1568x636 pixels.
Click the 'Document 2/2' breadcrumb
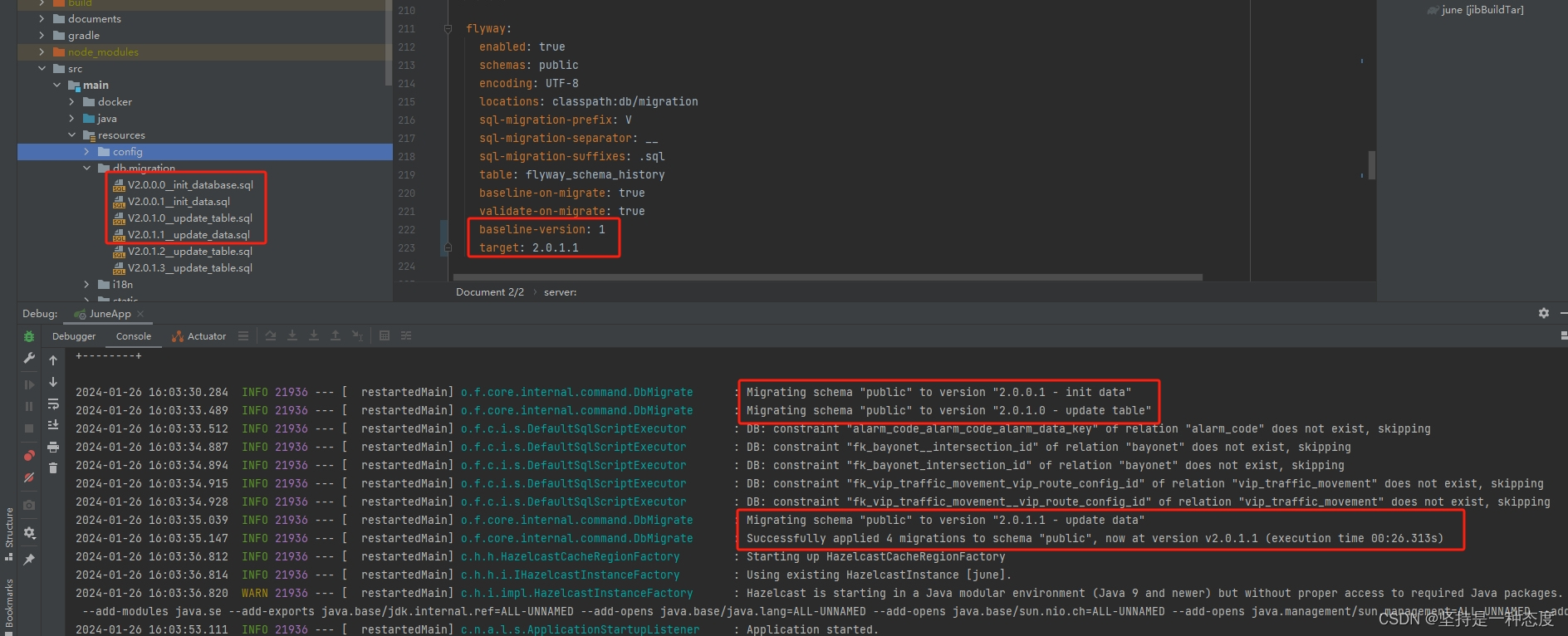pos(490,292)
